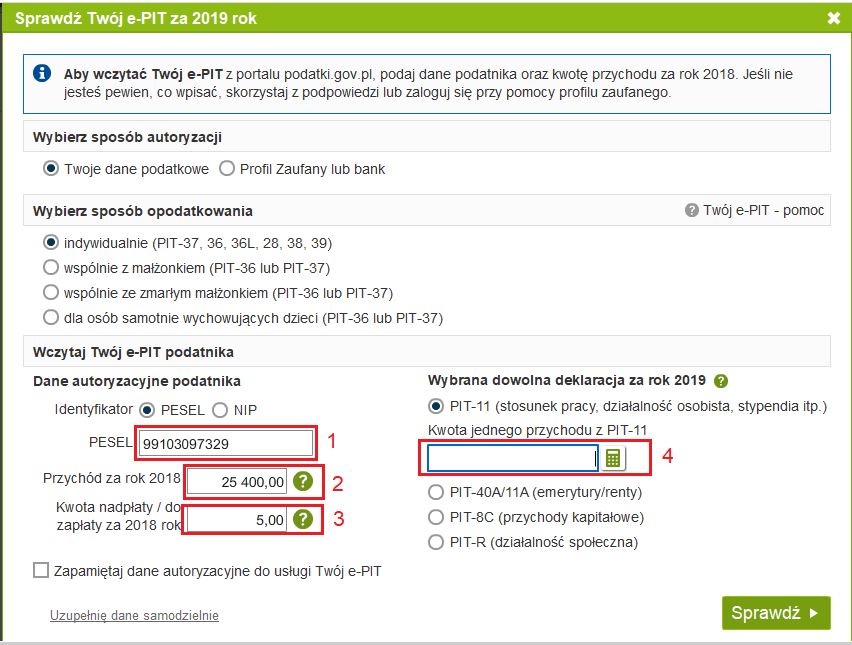This screenshot has height=645, width=852.
Task: Select PIT-8C (przychody kapitałowe) declaration
Action: coord(436,517)
